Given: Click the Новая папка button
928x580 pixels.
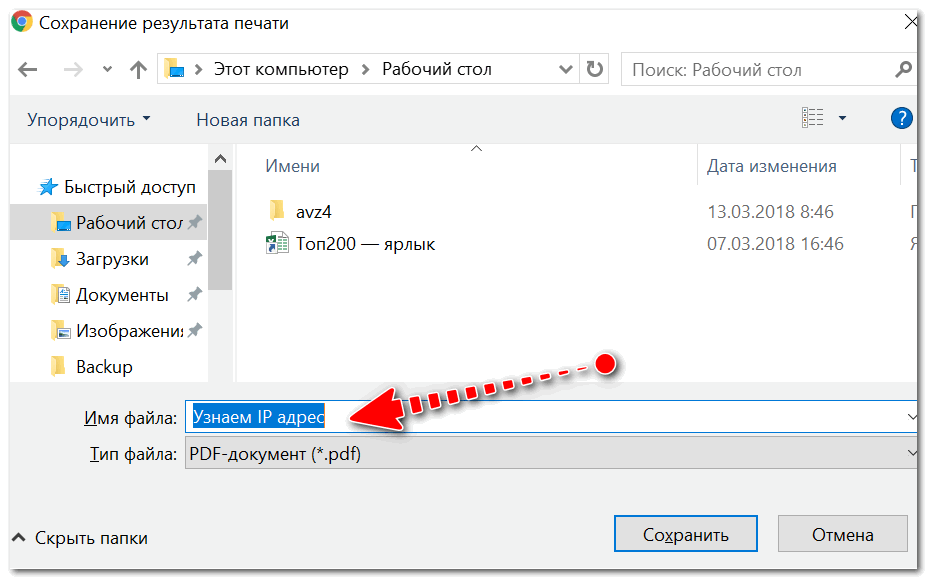Looking at the screenshot, I should pyautogui.click(x=248, y=120).
